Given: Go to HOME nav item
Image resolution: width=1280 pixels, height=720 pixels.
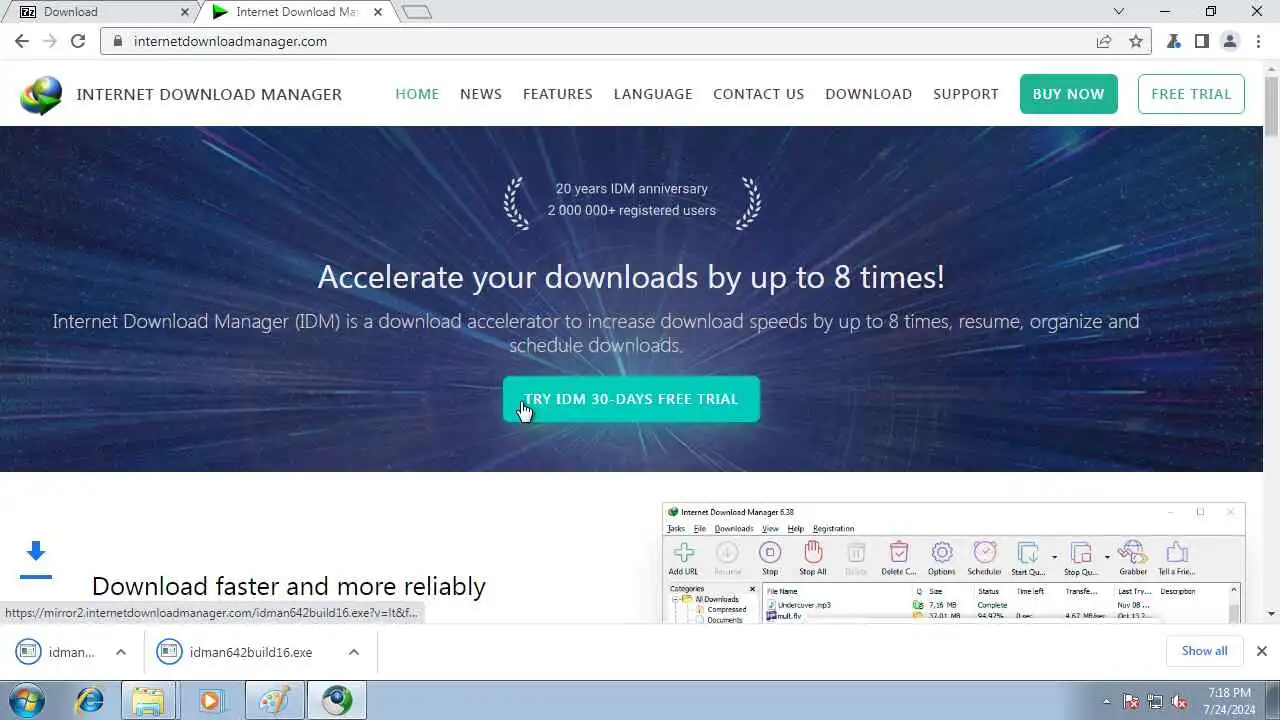Looking at the screenshot, I should [417, 94].
